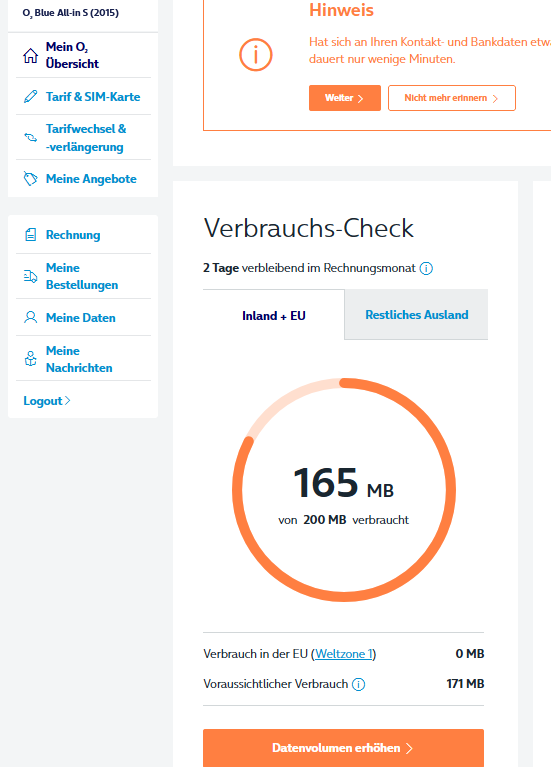This screenshot has height=767, width=551.
Task: Click the price tag icon beside Meine Angebote
Action: pos(30,179)
